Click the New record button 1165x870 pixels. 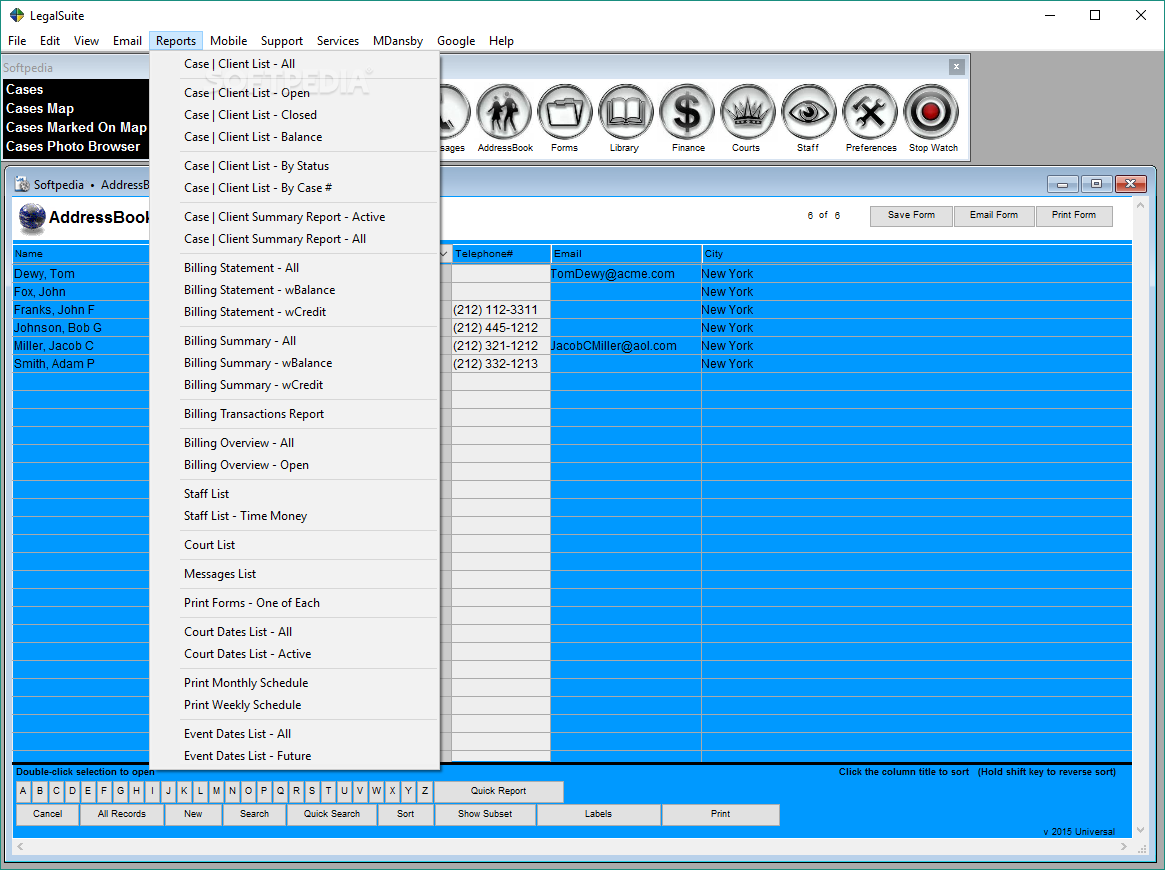tap(193, 814)
